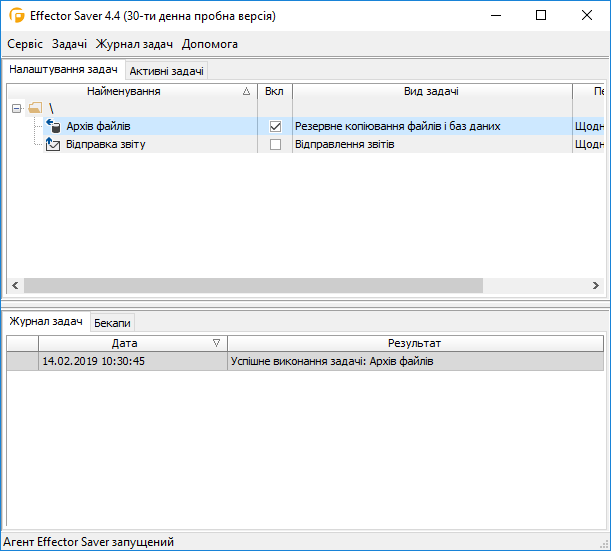Switch to the Активні задачі tab

(x=166, y=71)
